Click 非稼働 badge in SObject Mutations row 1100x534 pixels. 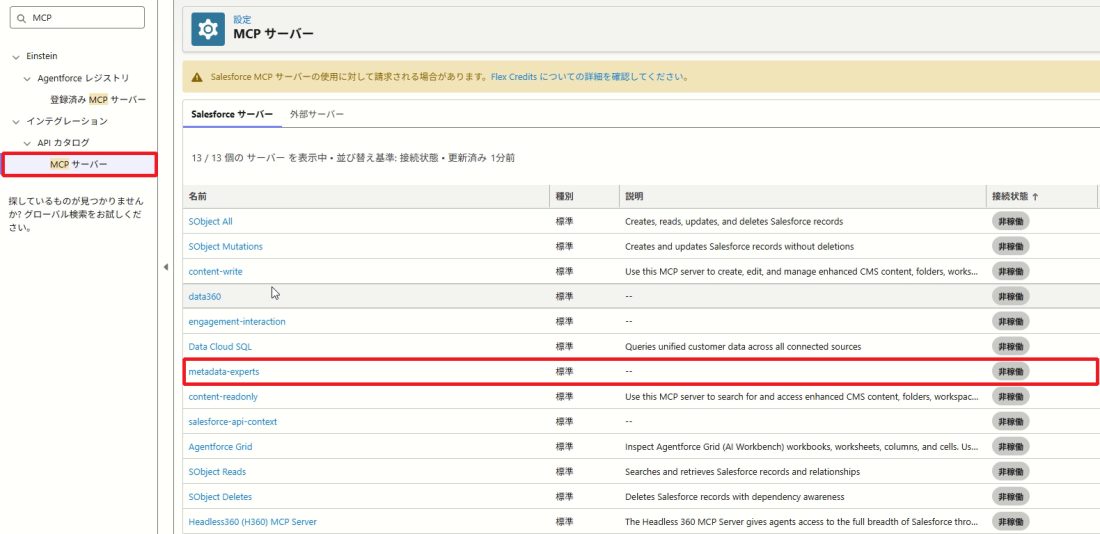click(x=1010, y=246)
